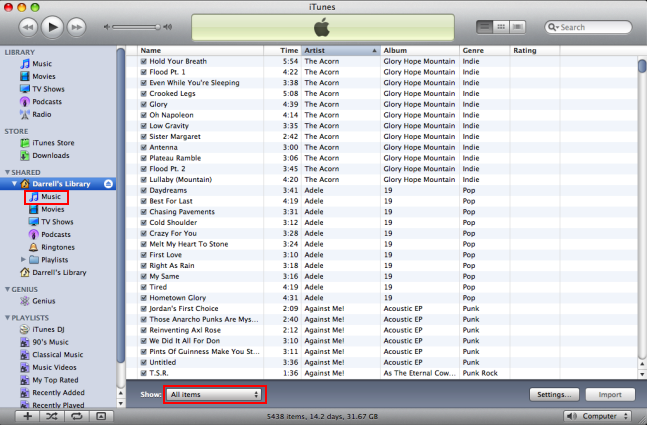Switch to list view

pyautogui.click(x=484, y=27)
